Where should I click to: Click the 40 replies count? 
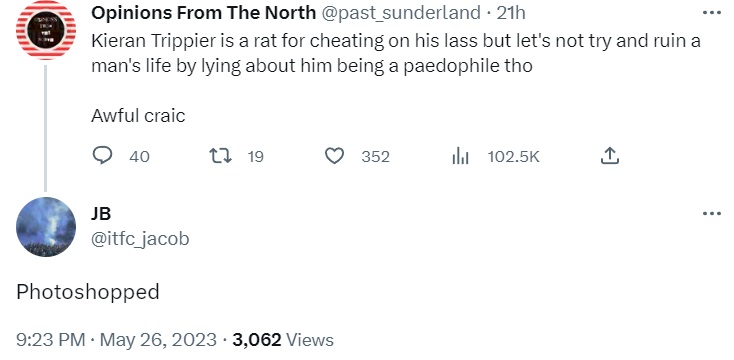(x=139, y=156)
